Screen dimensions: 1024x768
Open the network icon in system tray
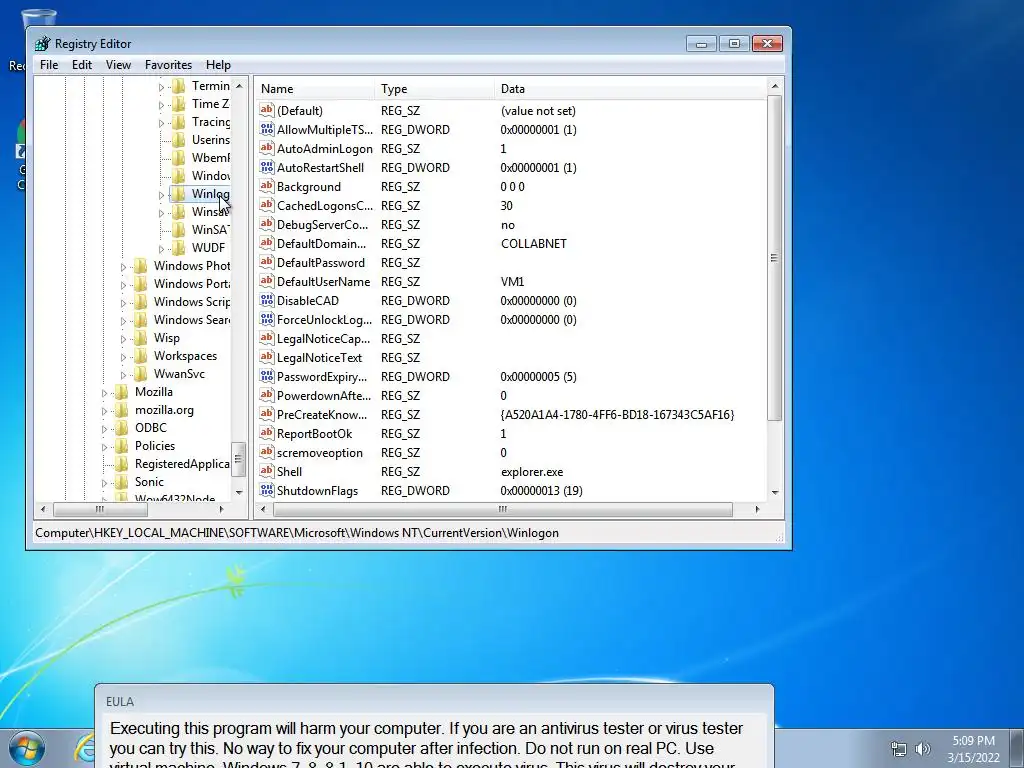click(899, 749)
